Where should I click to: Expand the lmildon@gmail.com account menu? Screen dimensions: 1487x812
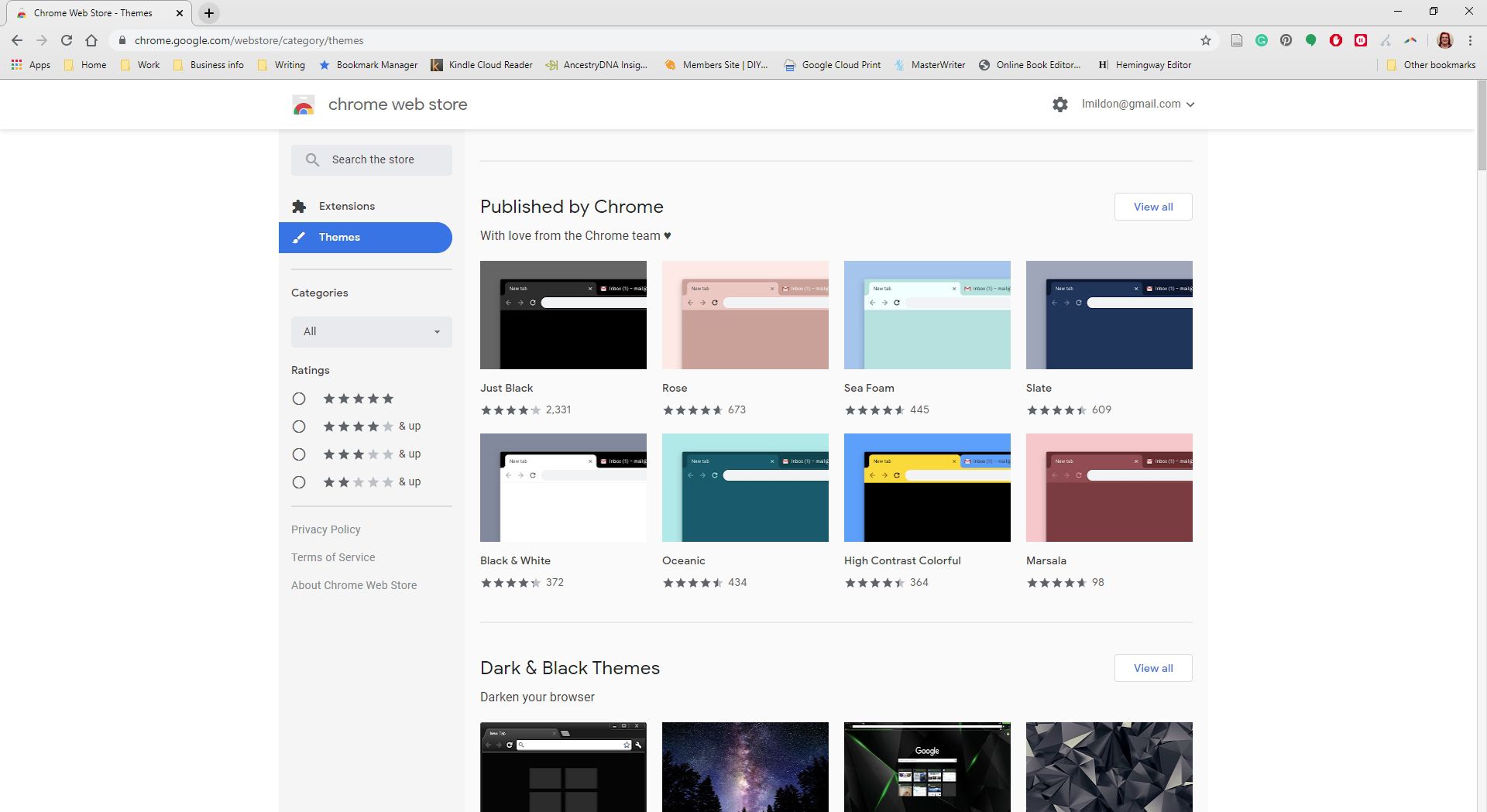click(1138, 104)
